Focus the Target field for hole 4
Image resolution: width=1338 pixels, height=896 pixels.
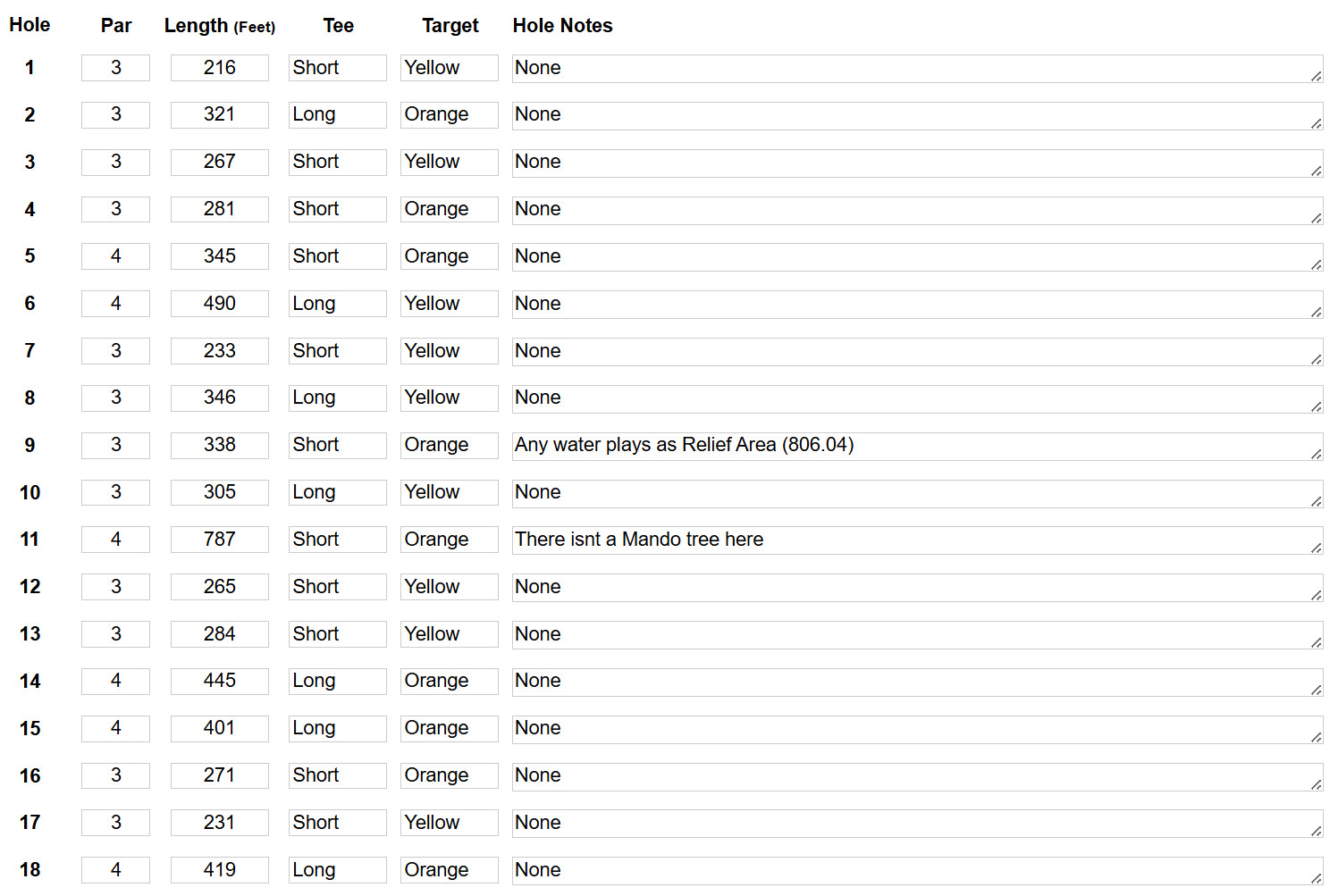tap(449, 209)
